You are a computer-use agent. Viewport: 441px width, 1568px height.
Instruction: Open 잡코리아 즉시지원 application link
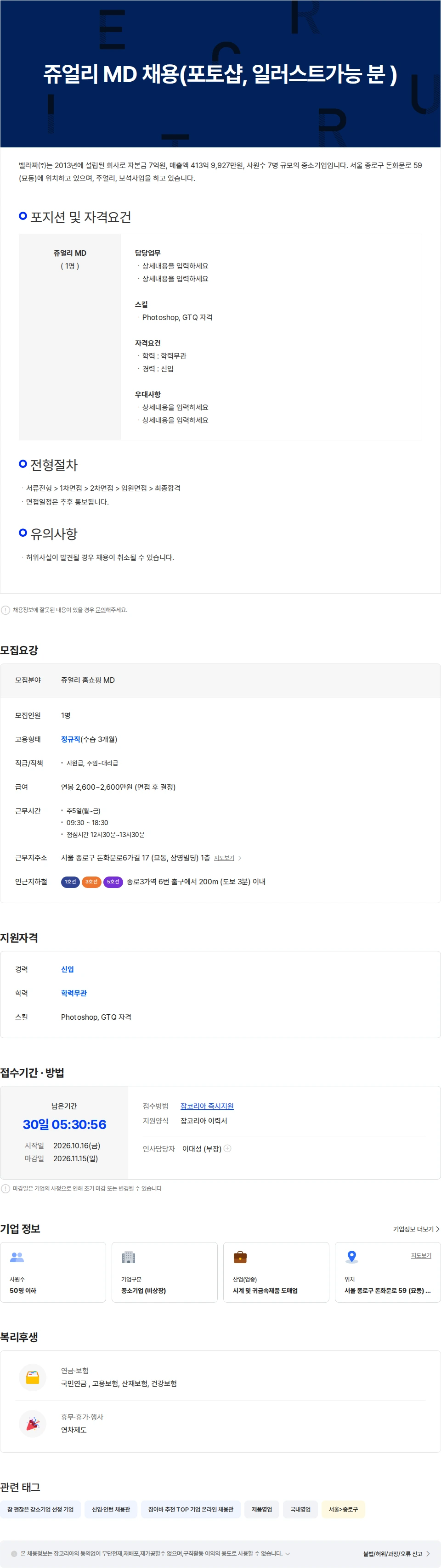[207, 1106]
